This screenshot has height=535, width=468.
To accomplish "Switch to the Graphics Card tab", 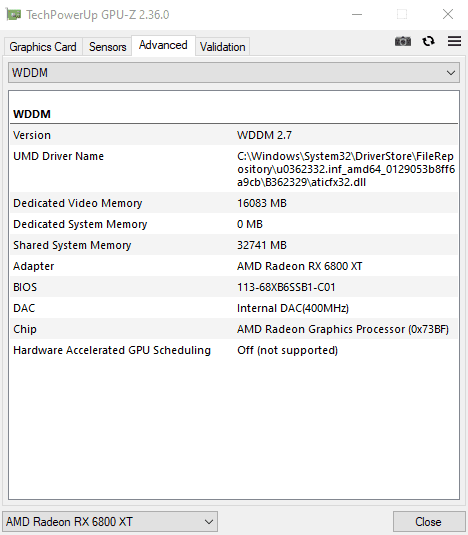I will [43, 47].
